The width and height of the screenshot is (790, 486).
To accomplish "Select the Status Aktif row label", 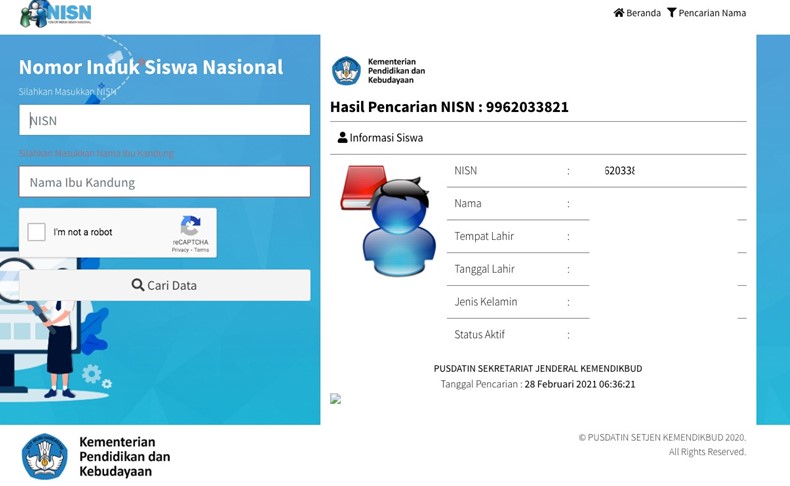I will click(479, 334).
